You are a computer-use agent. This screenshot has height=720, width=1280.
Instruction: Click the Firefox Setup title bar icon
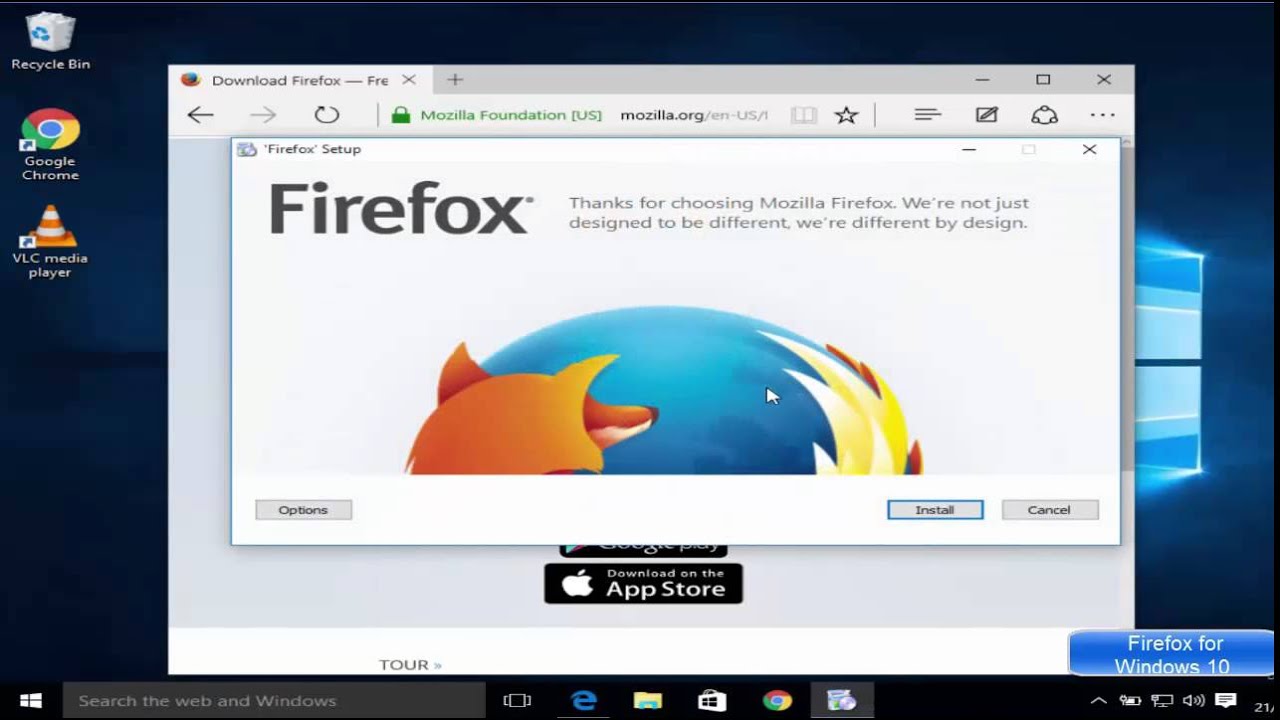(x=246, y=149)
